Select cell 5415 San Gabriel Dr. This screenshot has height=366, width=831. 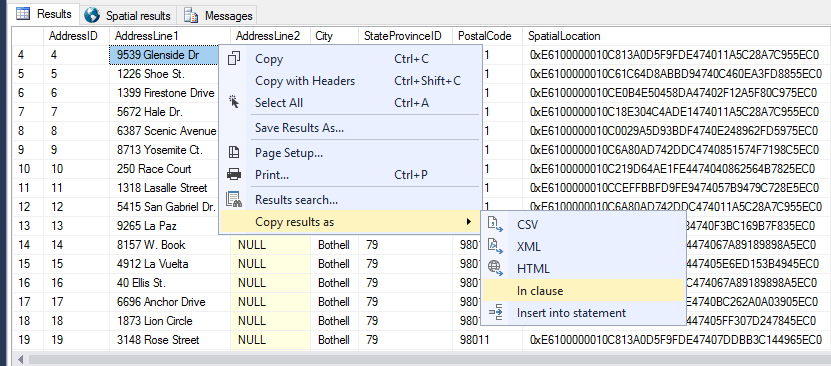(164, 207)
